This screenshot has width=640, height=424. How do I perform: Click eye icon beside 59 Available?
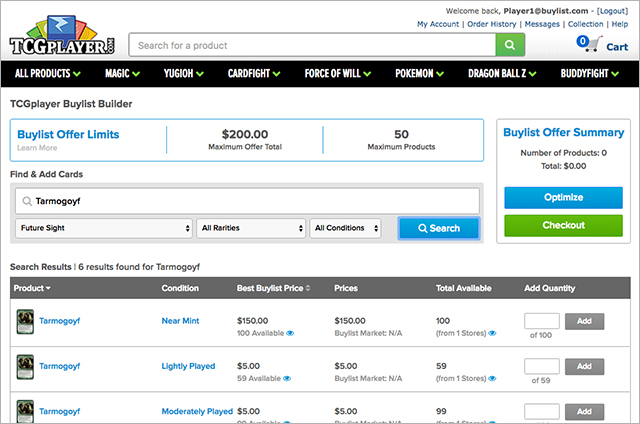287,379
